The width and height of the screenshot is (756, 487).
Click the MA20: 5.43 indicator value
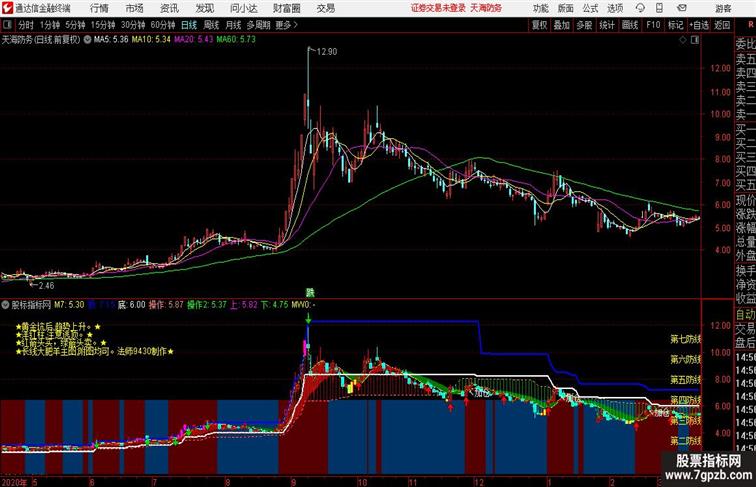click(194, 40)
